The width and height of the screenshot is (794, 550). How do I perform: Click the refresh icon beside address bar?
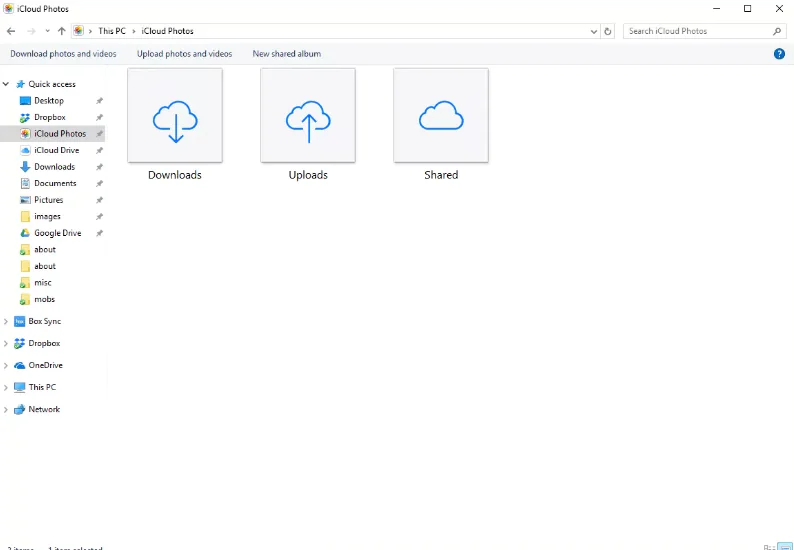(608, 31)
